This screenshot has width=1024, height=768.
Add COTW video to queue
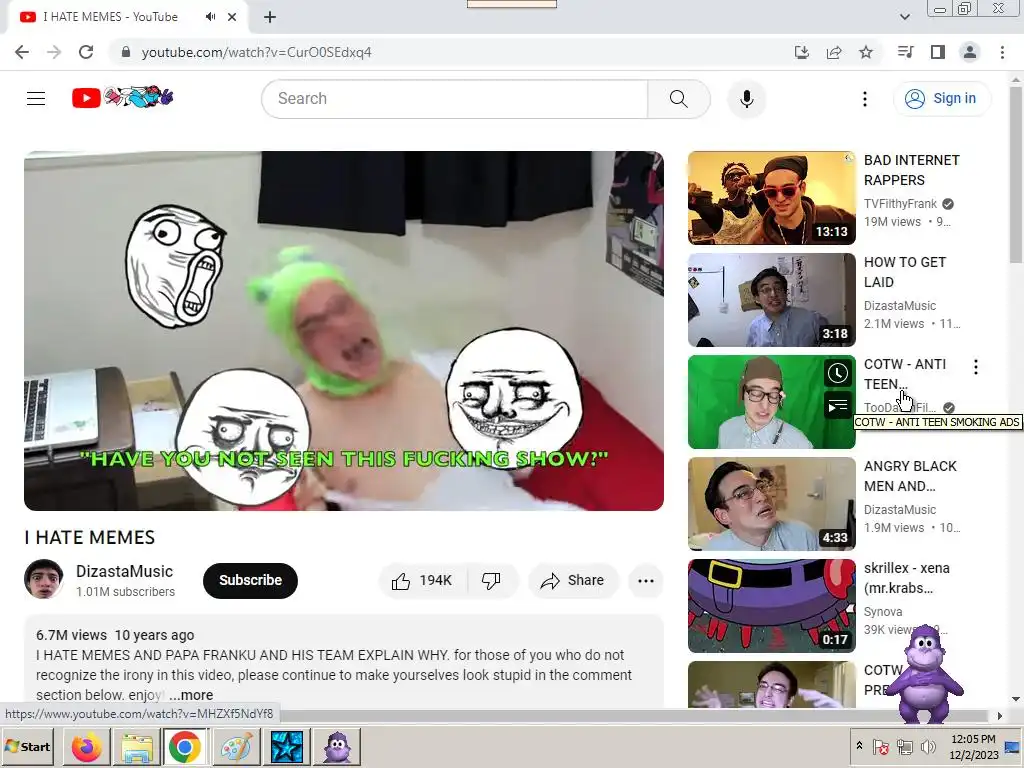pyautogui.click(x=838, y=406)
